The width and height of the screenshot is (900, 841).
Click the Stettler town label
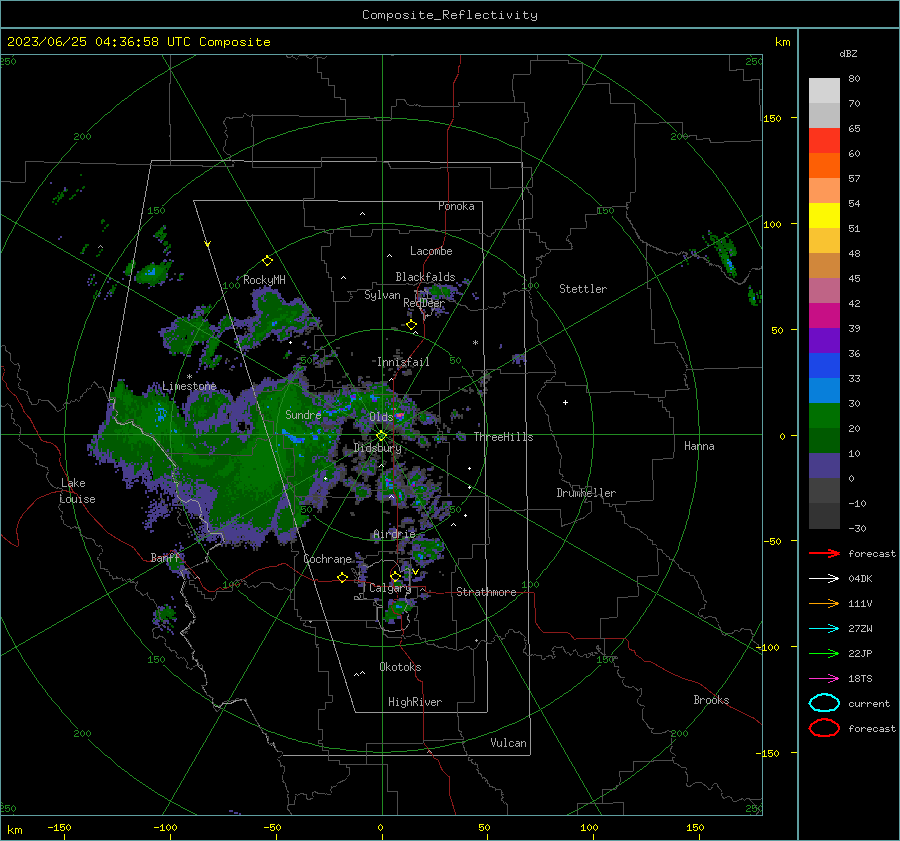(x=583, y=289)
